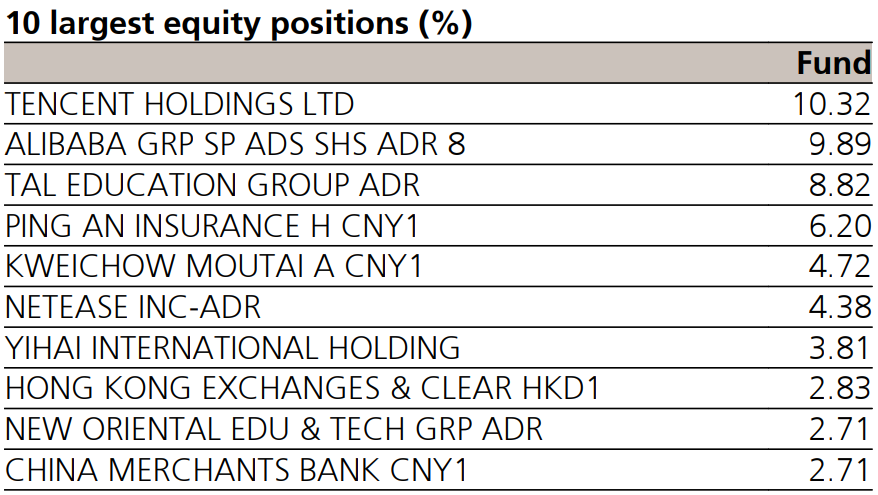
Task: Click the CHINA MERCHANTS BANK CNY1 row
Action: pos(237,469)
